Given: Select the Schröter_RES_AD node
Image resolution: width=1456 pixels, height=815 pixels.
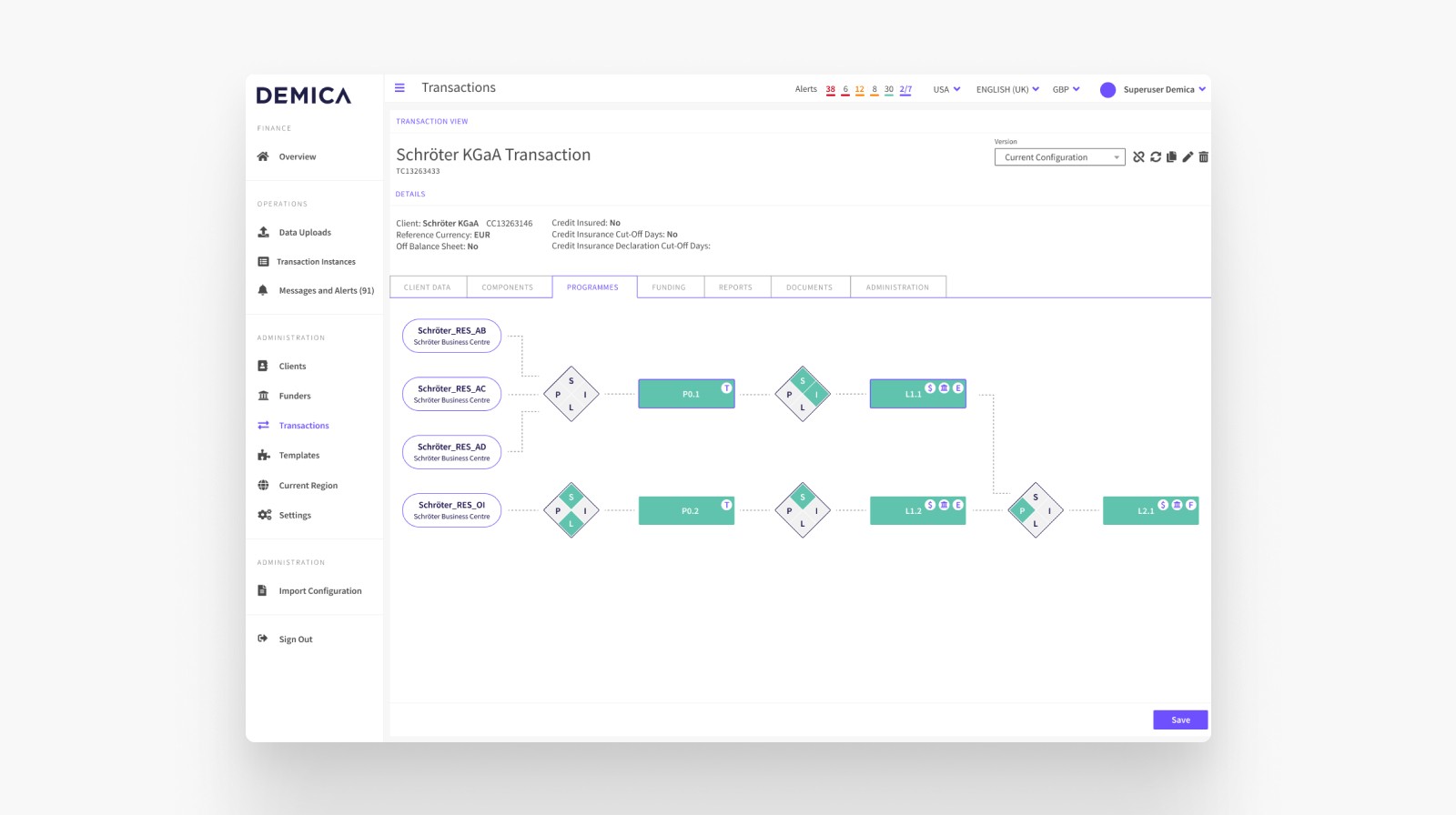Looking at the screenshot, I should [451, 452].
